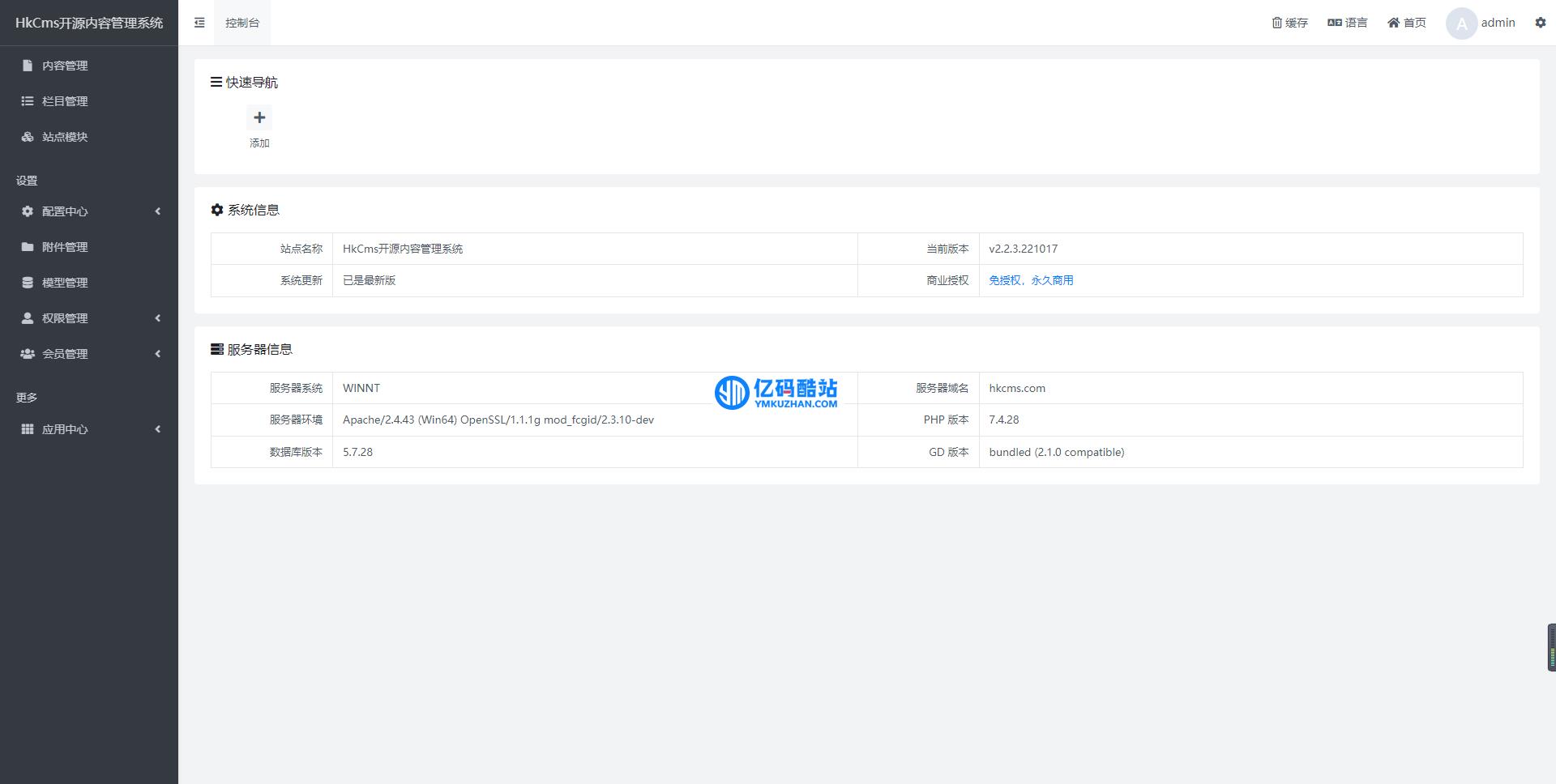Open 栏目管理 menu item
The image size is (1556, 784).
[89, 101]
